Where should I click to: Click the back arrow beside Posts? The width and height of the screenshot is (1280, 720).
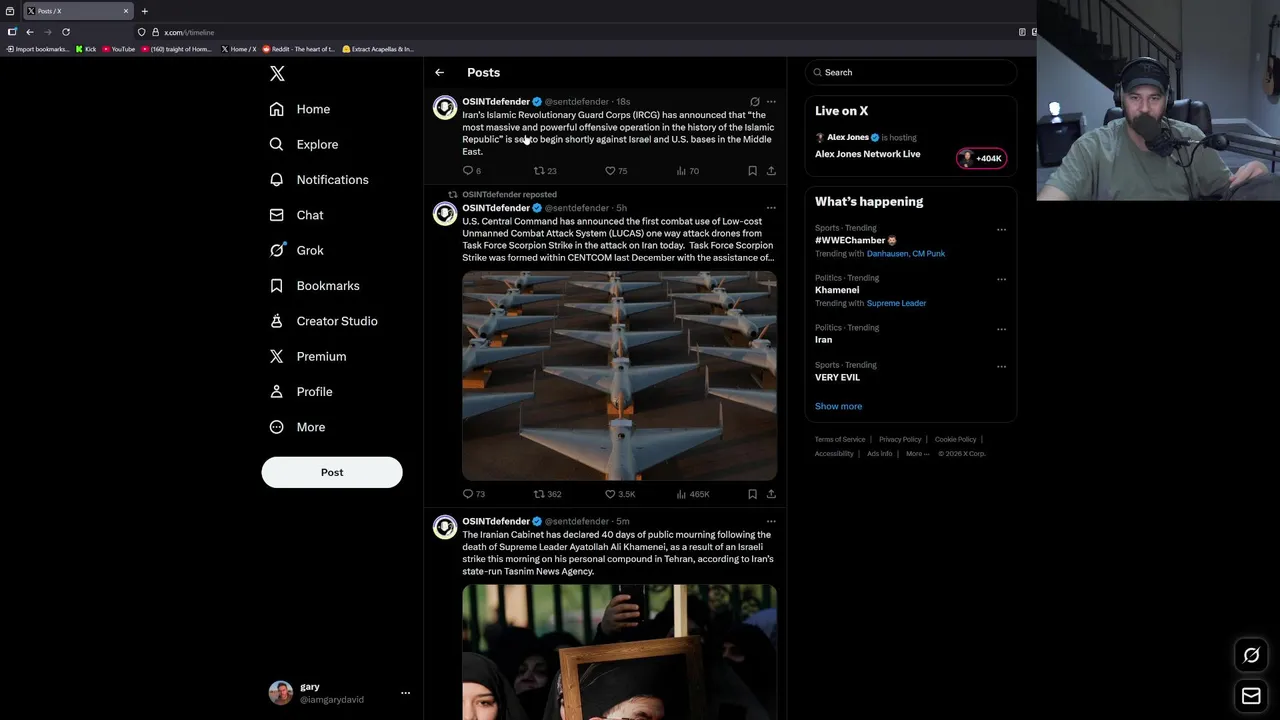(x=439, y=72)
